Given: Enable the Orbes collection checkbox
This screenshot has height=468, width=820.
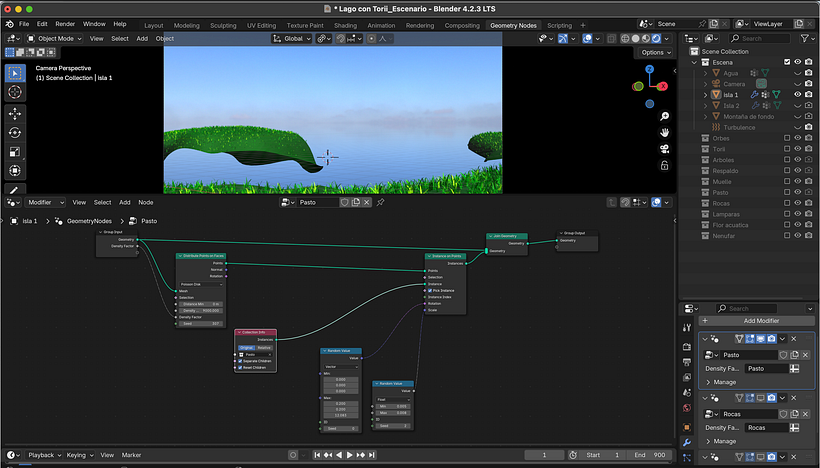Looking at the screenshot, I should (787, 138).
